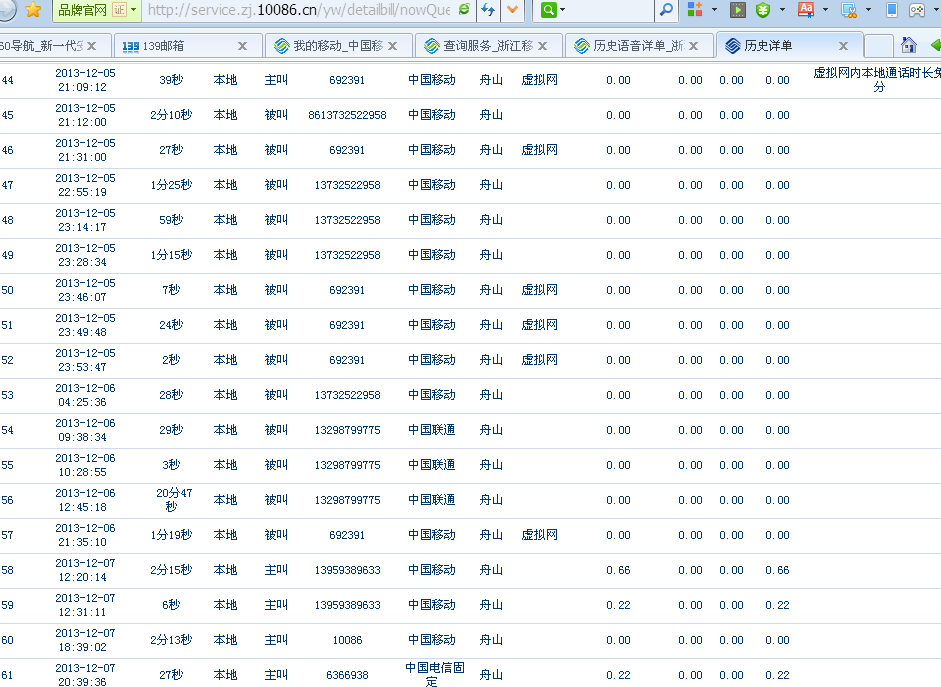941x687 pixels.
Task: Open the game controller icon
Action: pyautogui.click(x=917, y=10)
